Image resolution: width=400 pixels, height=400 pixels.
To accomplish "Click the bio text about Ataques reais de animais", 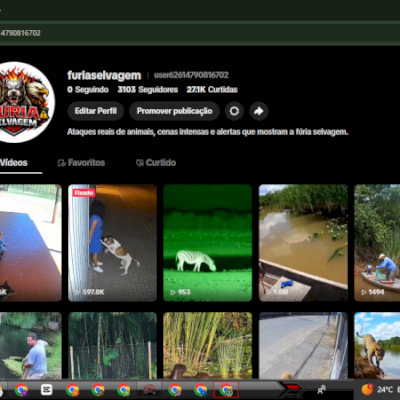I will click(x=208, y=132).
